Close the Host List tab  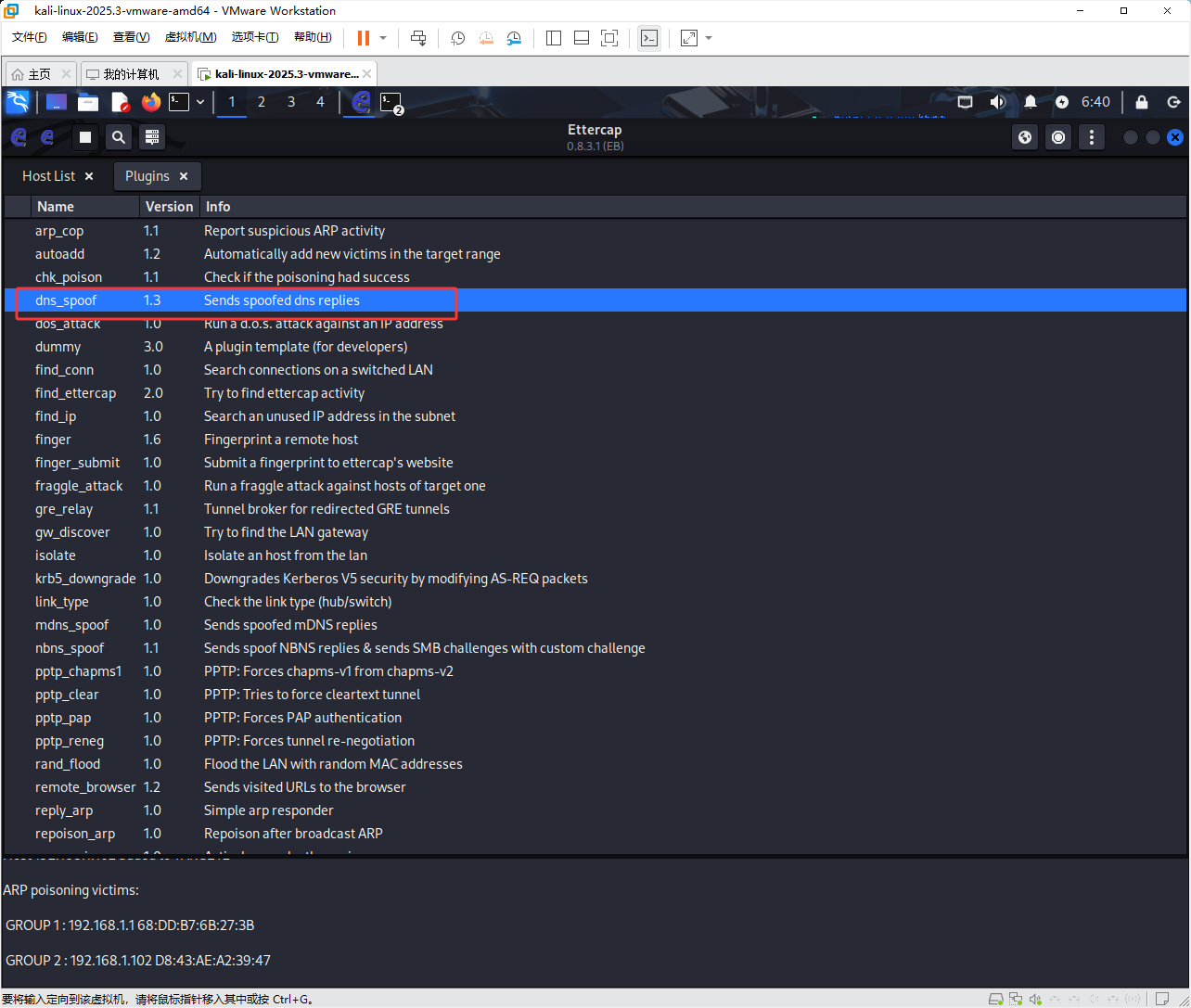pos(89,176)
